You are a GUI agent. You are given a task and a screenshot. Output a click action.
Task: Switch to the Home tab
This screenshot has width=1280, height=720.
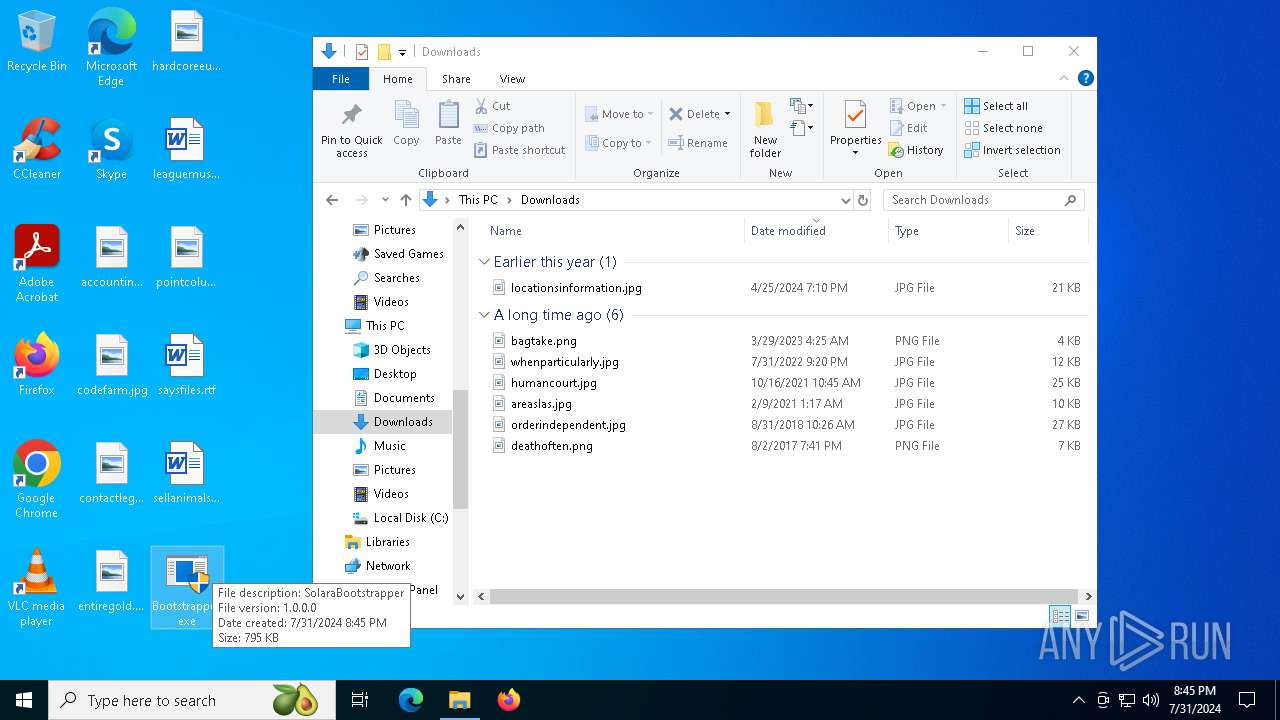click(x=397, y=79)
